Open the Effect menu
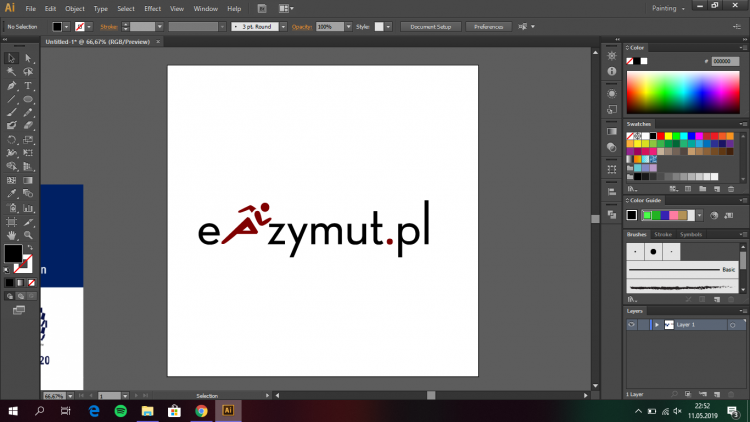 tap(152, 8)
